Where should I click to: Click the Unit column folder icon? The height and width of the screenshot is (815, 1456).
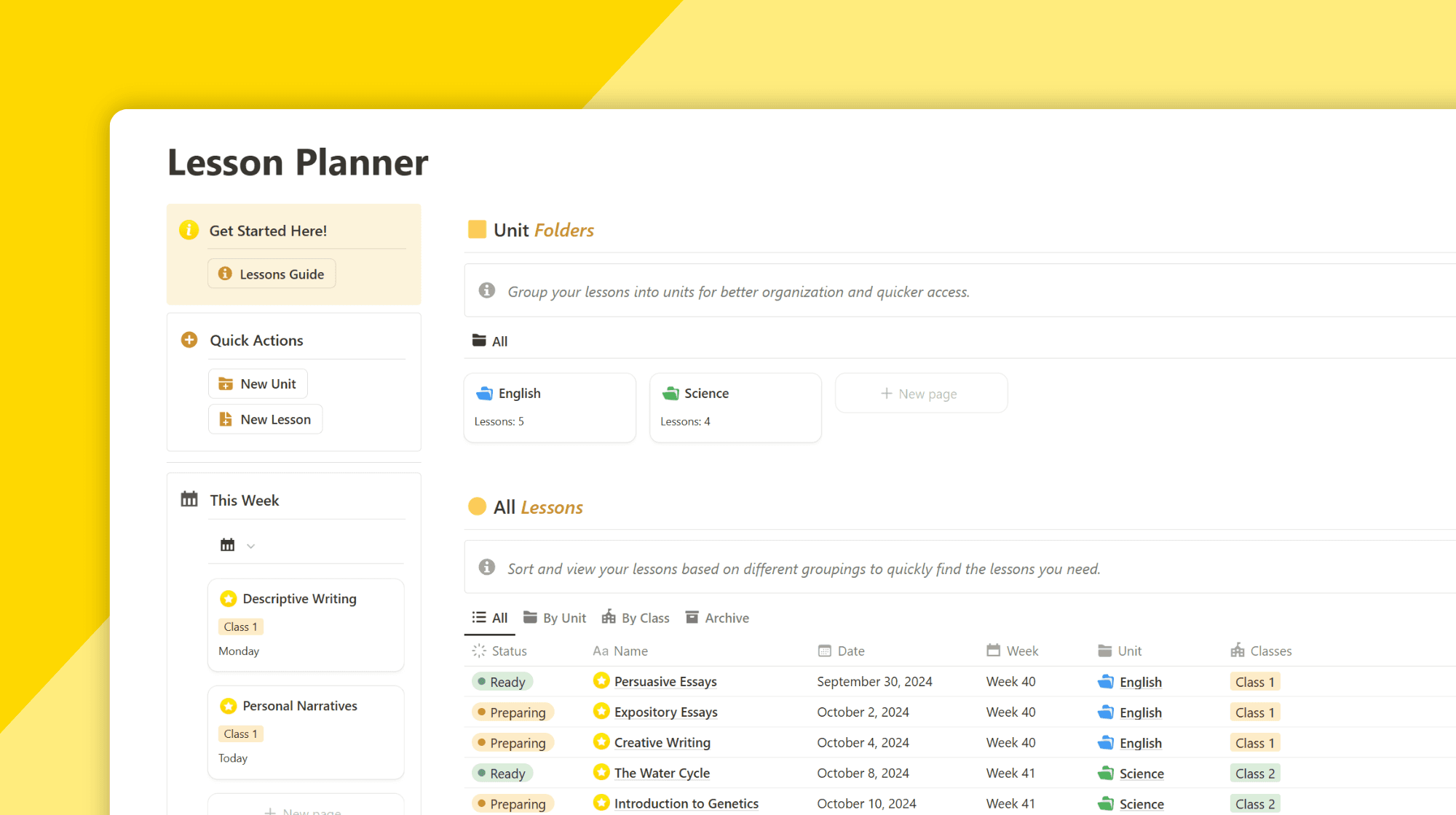point(1104,651)
